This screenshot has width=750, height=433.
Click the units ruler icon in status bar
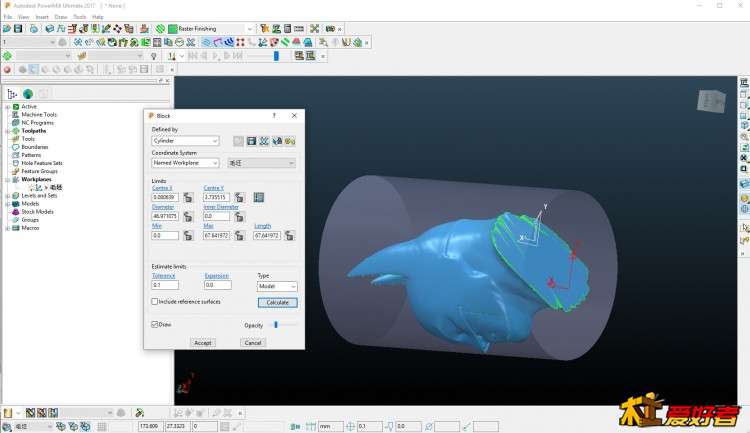tap(311, 426)
